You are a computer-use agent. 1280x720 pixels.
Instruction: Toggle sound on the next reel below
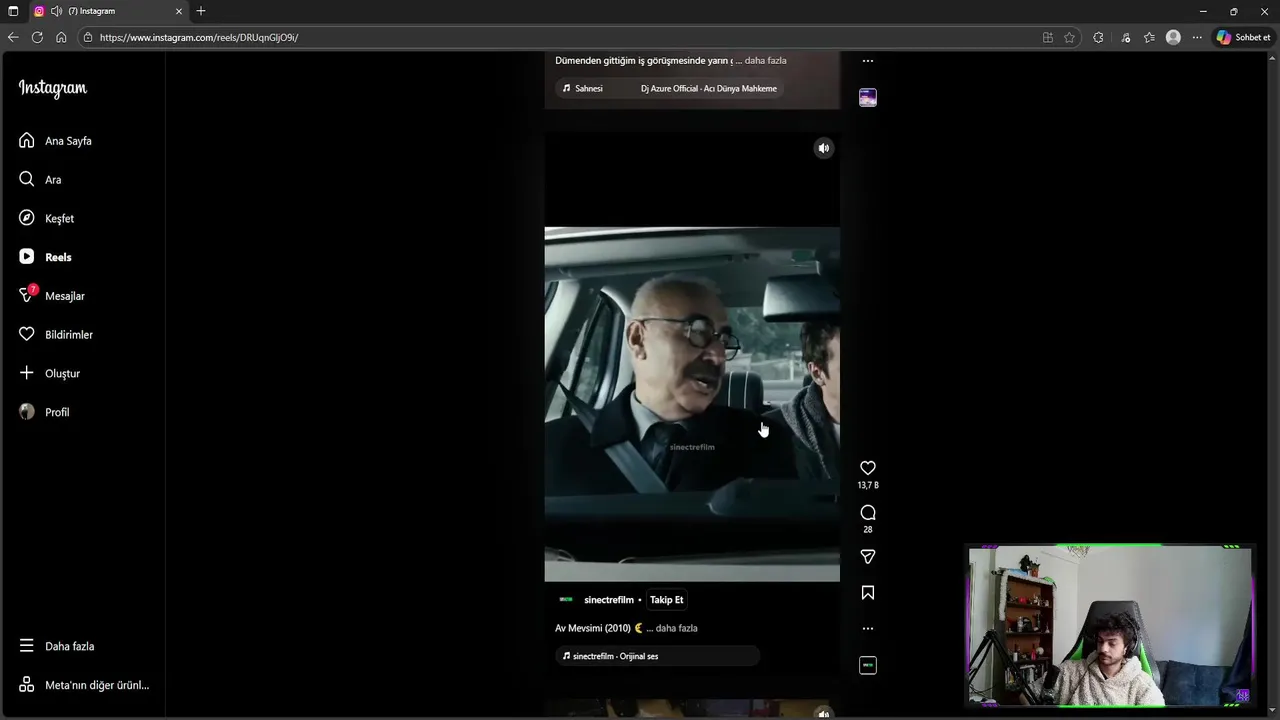point(824,714)
